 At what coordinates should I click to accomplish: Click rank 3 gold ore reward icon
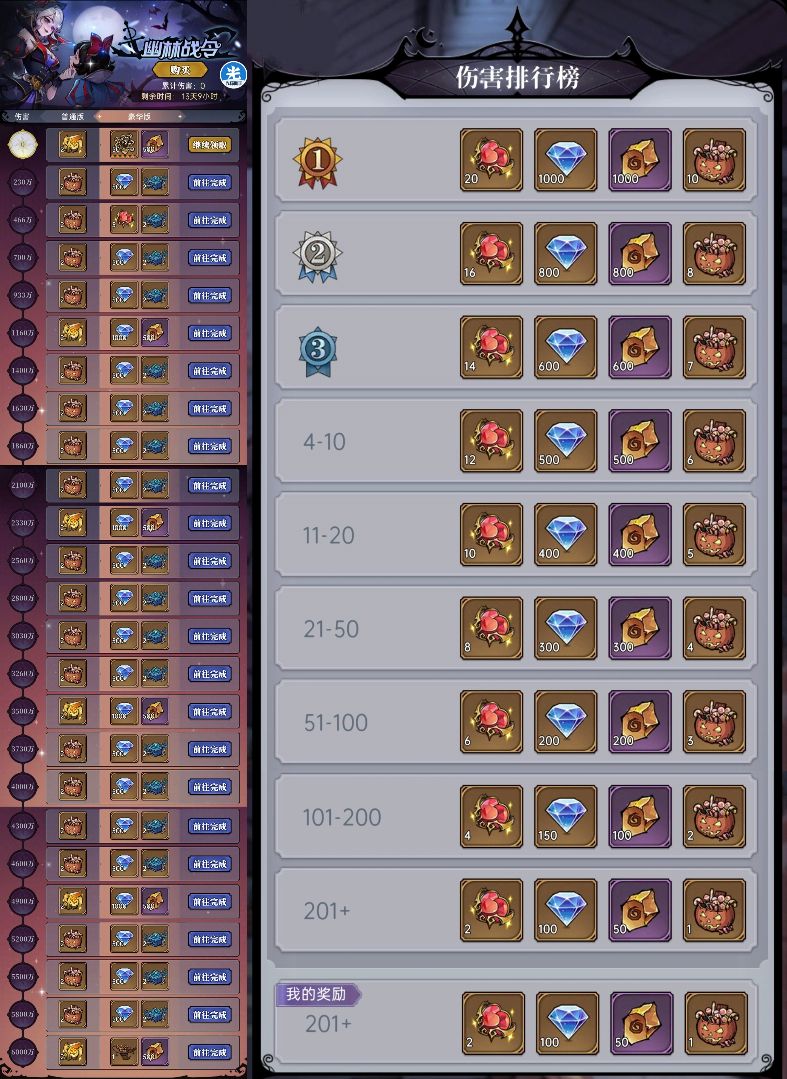[x=640, y=347]
